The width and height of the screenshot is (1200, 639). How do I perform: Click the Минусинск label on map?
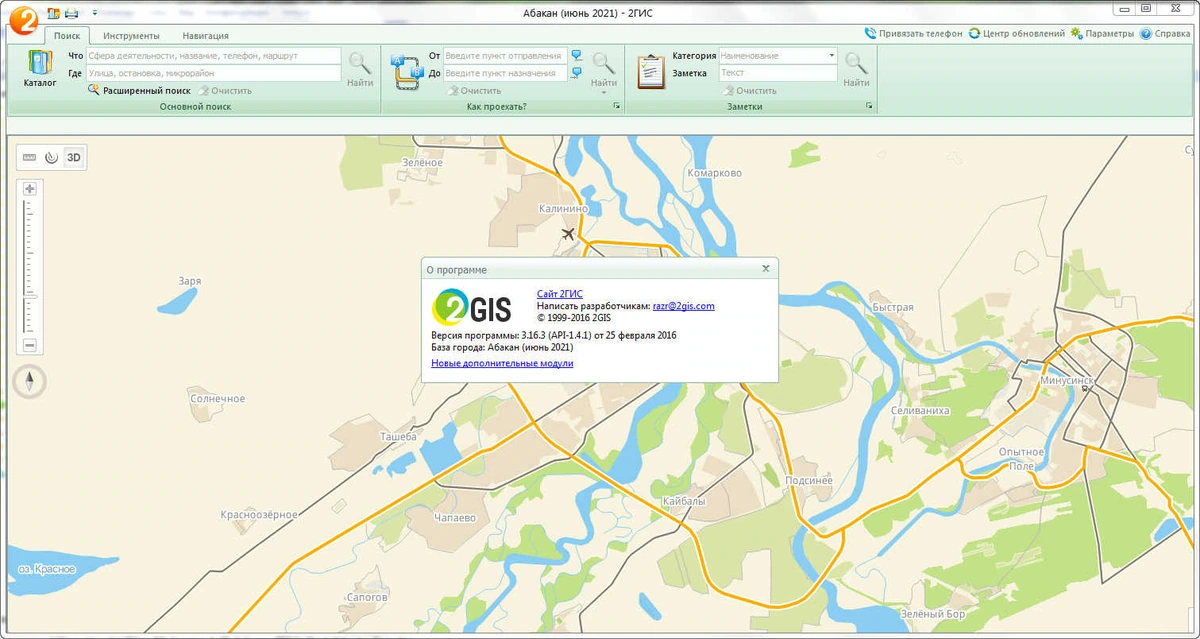point(1067,382)
